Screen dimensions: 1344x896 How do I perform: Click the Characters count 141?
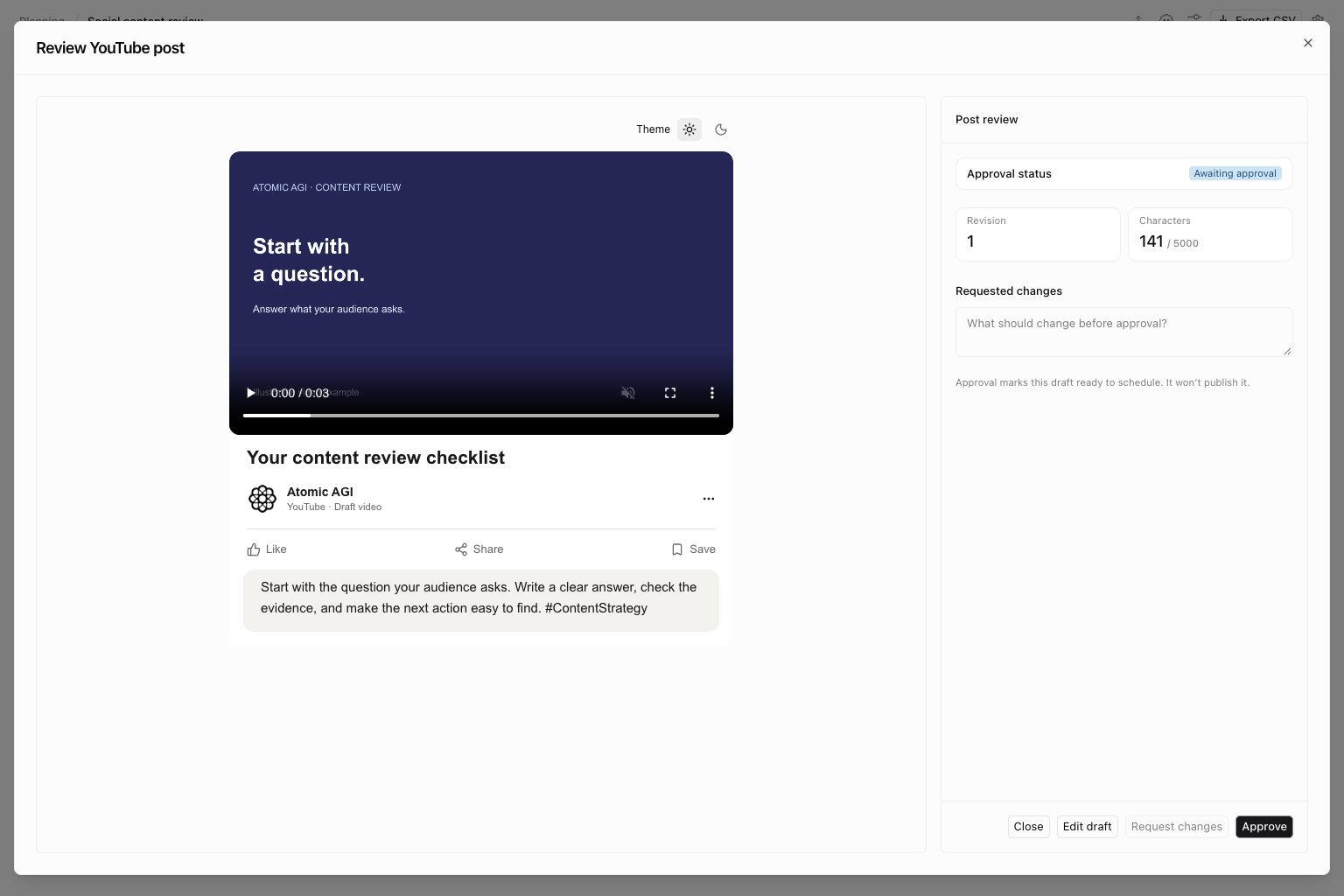[1151, 241]
